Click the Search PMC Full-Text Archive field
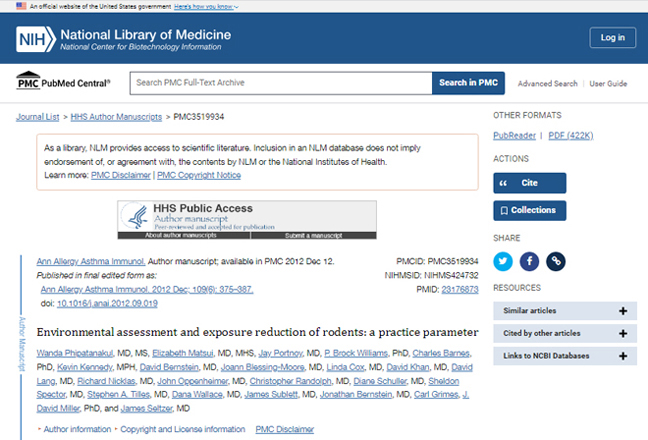Viewport: 648px width, 440px height. click(x=281, y=83)
